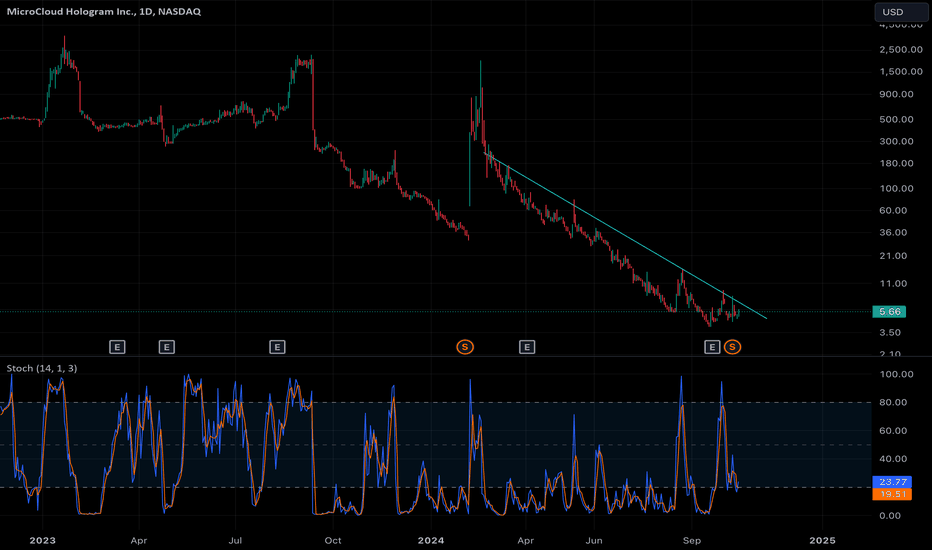Click the earnings E marker just after Apr 2023
This screenshot has height=550, width=932.
pos(166,347)
